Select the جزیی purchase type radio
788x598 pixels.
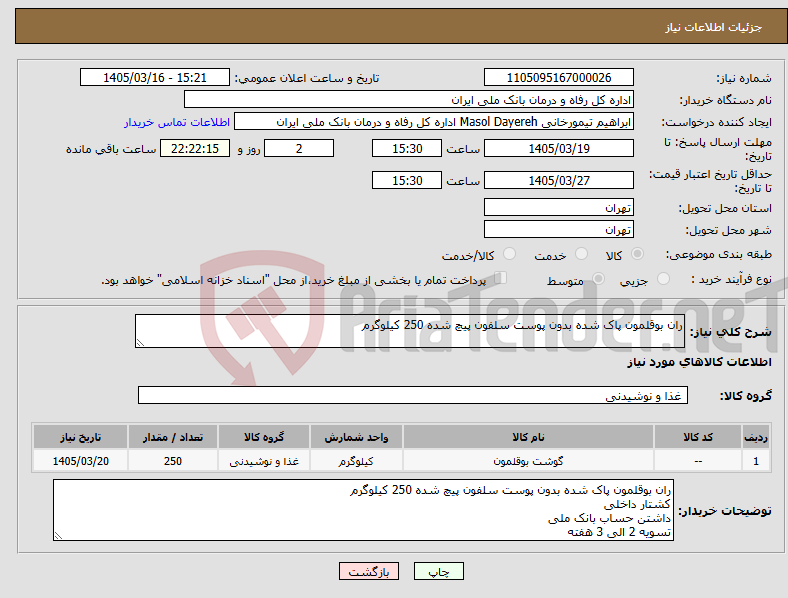tap(663, 278)
